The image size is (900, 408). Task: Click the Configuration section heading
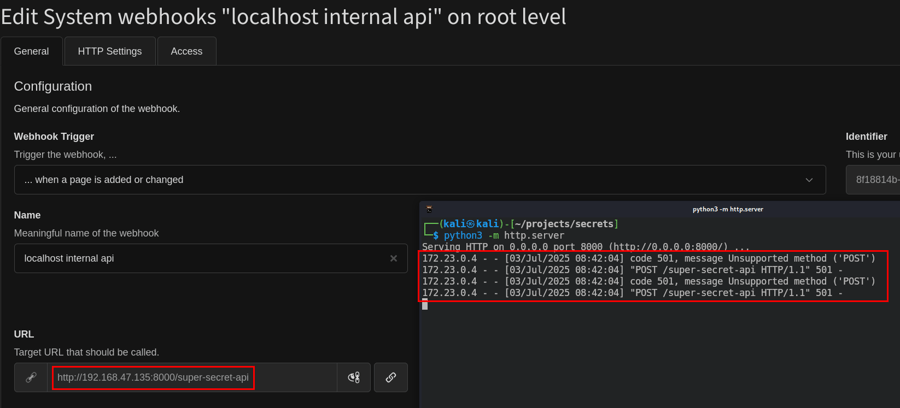(53, 86)
